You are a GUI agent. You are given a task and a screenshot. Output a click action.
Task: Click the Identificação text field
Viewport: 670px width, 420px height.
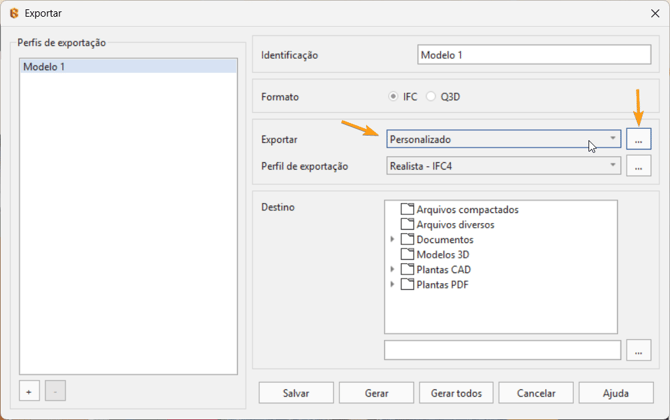pyautogui.click(x=534, y=55)
